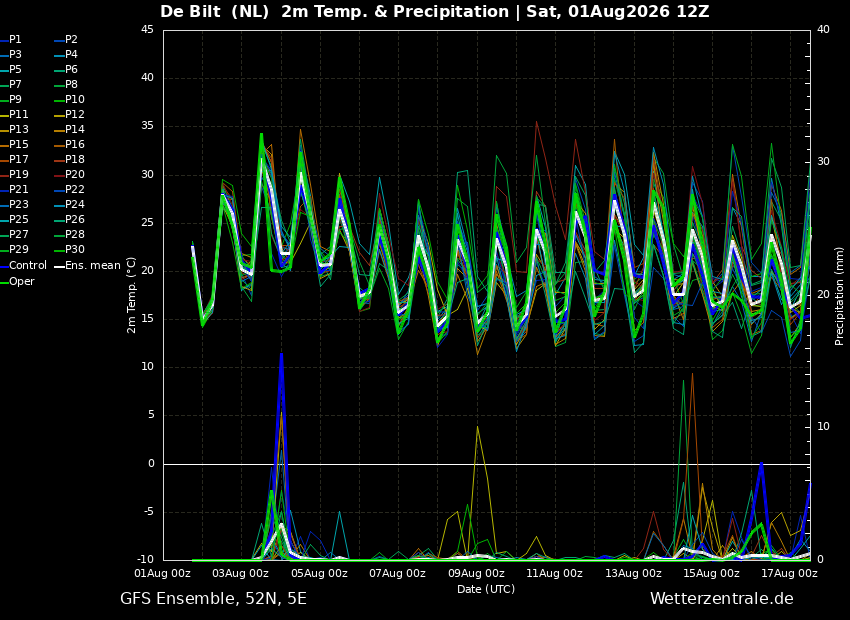The image size is (850, 620).
Task: Click the Wetterzentrale.de credit text
Action: (x=722, y=599)
